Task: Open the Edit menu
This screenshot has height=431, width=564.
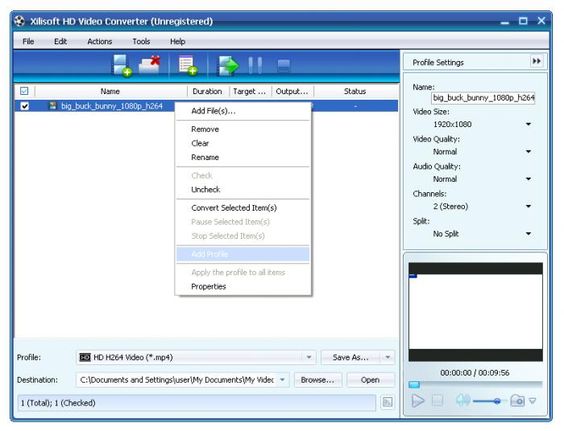Action: coord(60,41)
